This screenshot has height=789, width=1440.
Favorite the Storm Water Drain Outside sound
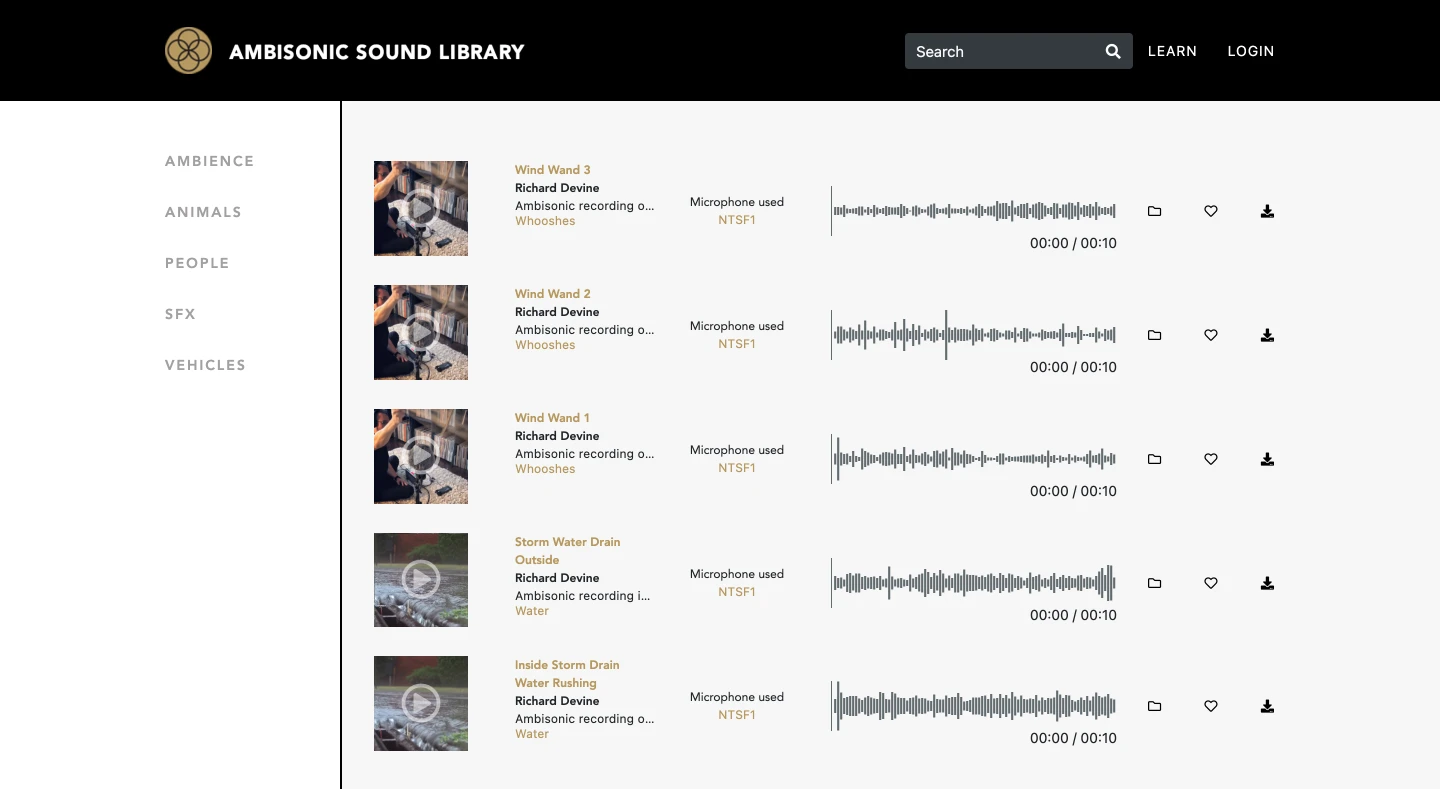(1211, 583)
